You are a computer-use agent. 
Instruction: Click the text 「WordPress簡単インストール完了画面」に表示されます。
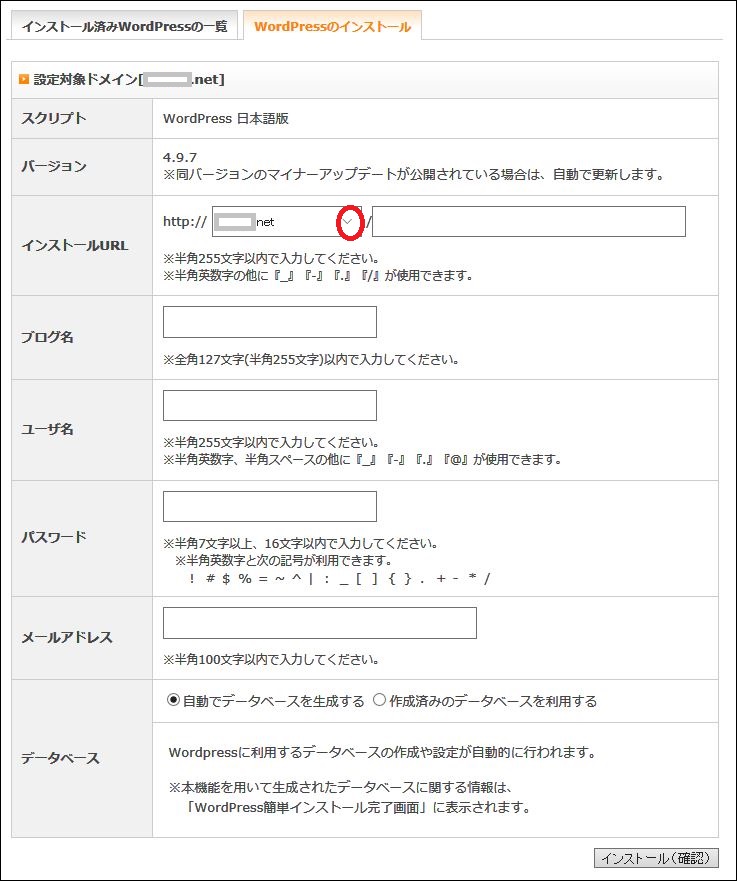[x=359, y=807]
